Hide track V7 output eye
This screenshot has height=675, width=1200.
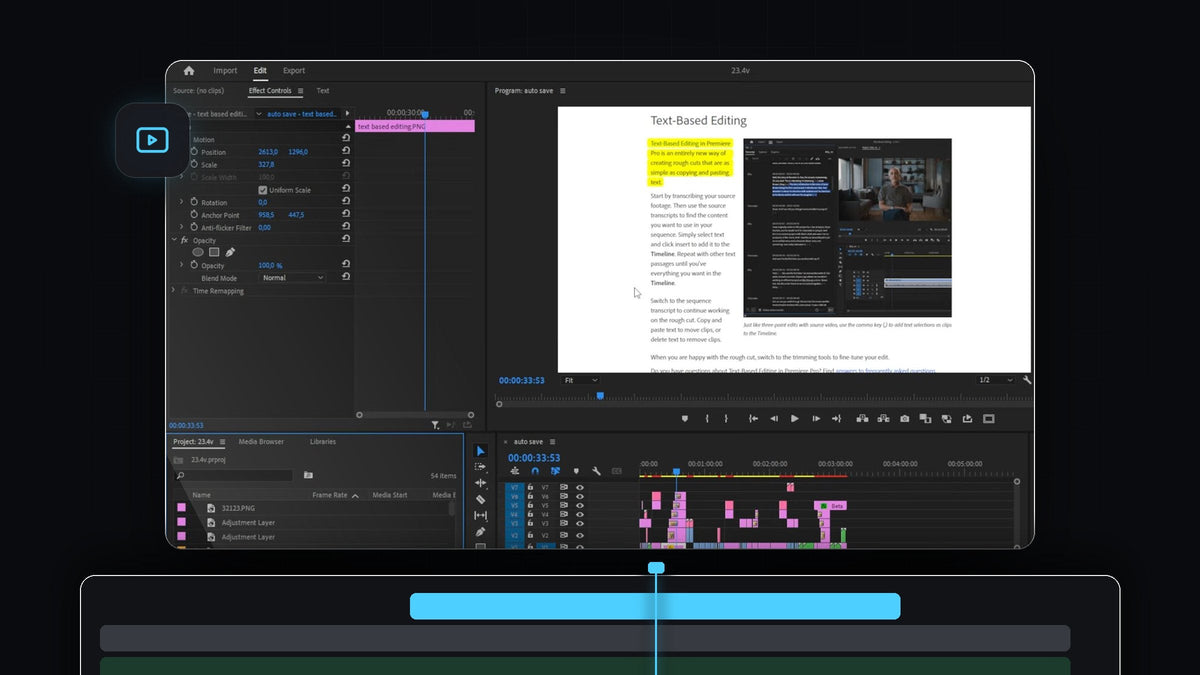pyautogui.click(x=579, y=487)
